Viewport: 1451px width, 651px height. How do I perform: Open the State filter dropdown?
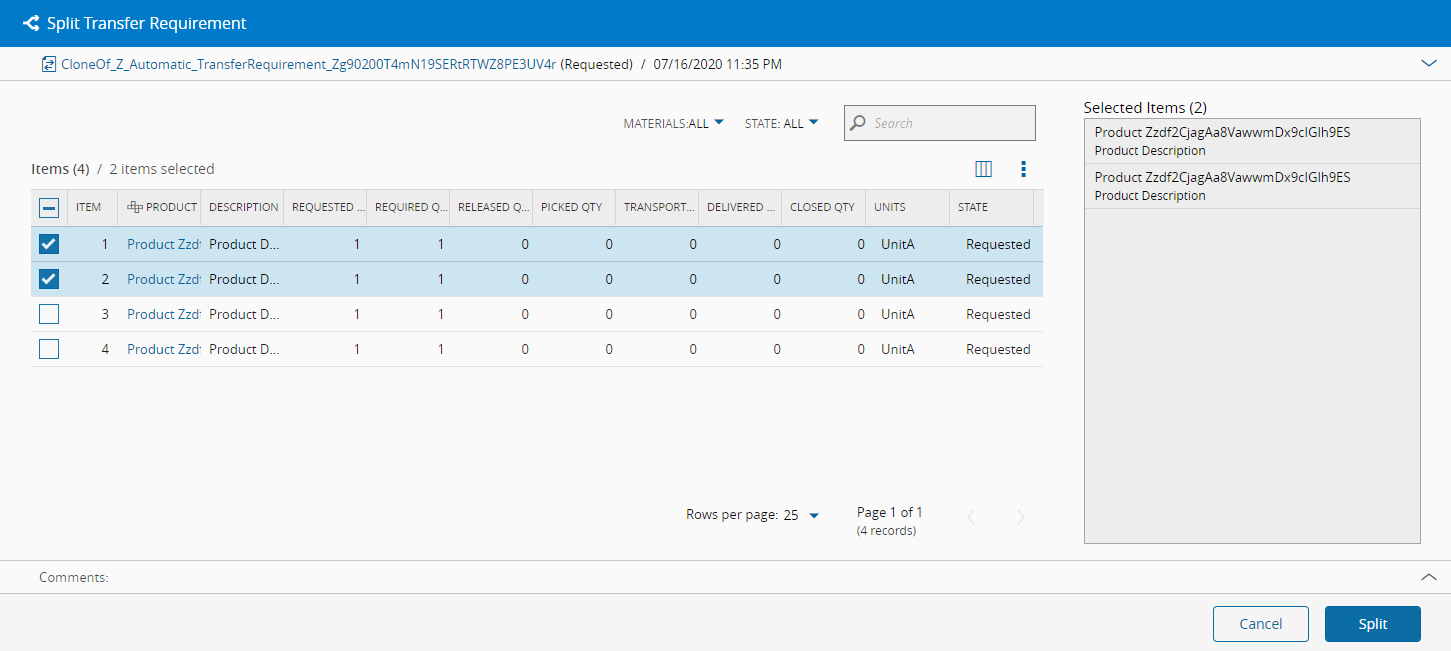(781, 123)
